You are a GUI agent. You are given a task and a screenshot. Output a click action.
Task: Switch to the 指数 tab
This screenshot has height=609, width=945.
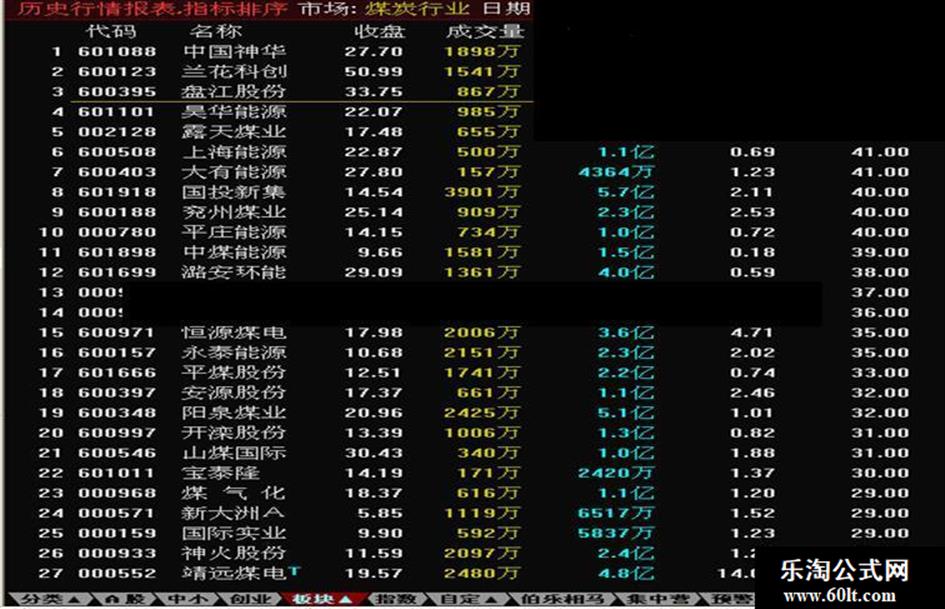click(x=396, y=599)
